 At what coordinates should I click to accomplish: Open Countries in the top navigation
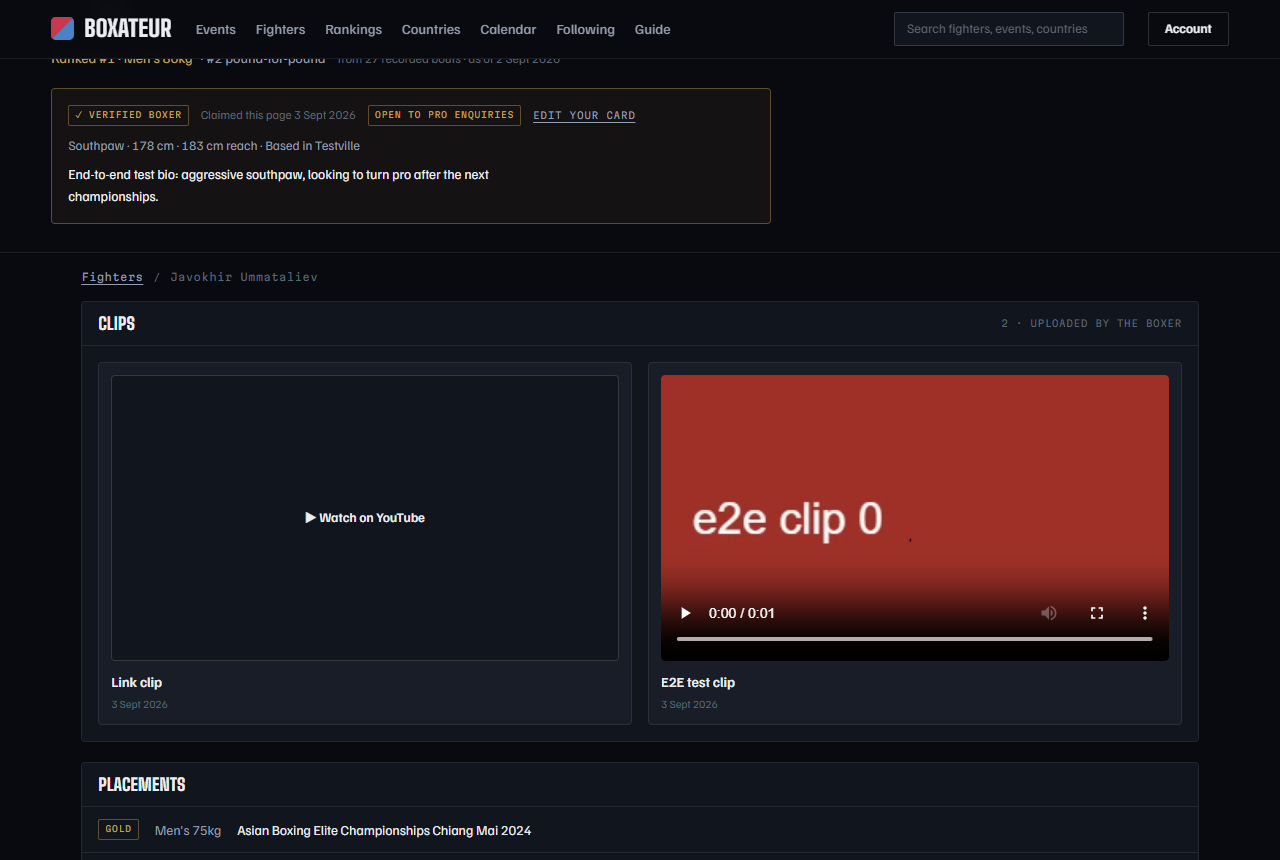click(431, 29)
